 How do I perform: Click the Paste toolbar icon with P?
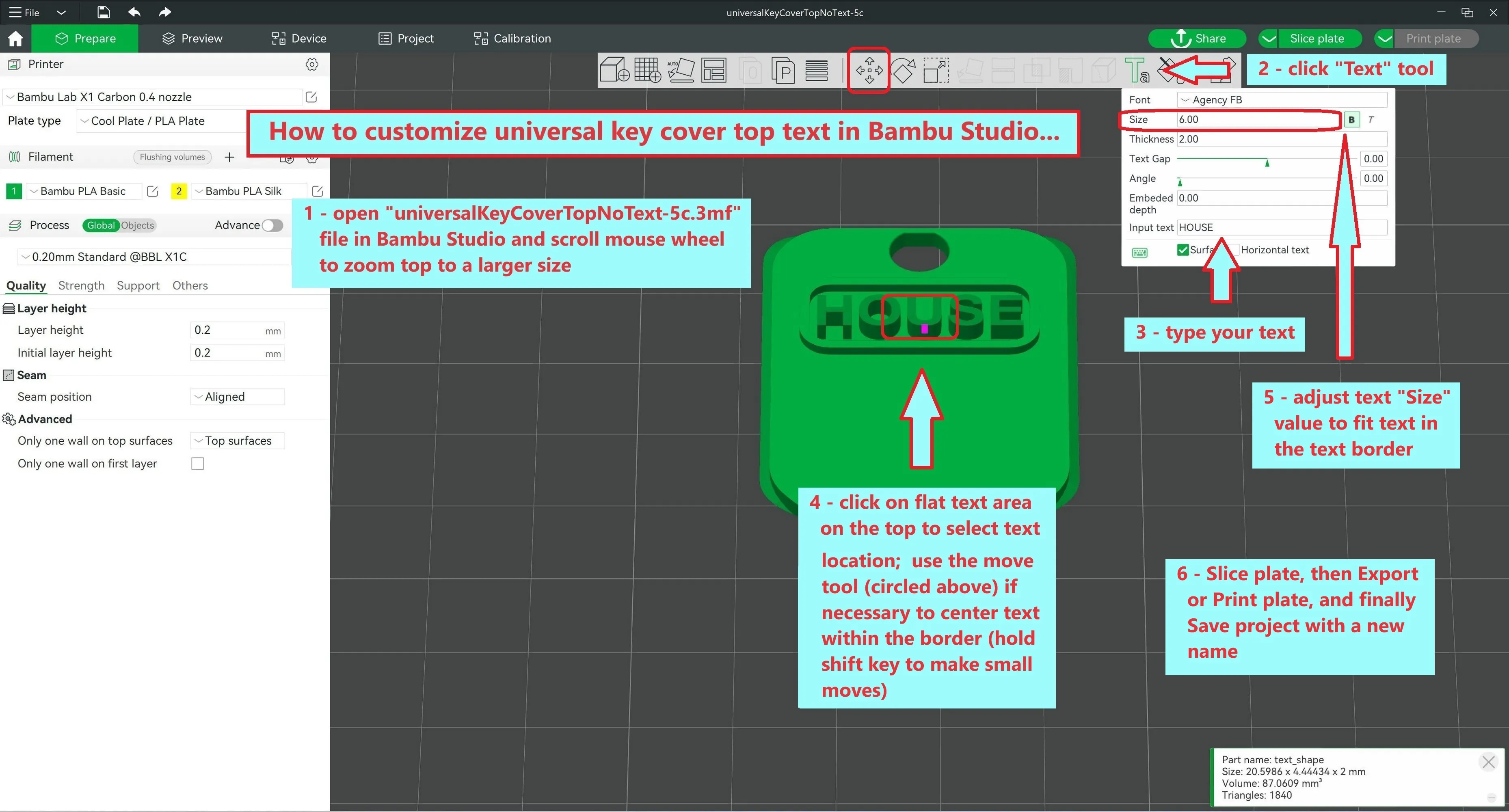pos(783,70)
